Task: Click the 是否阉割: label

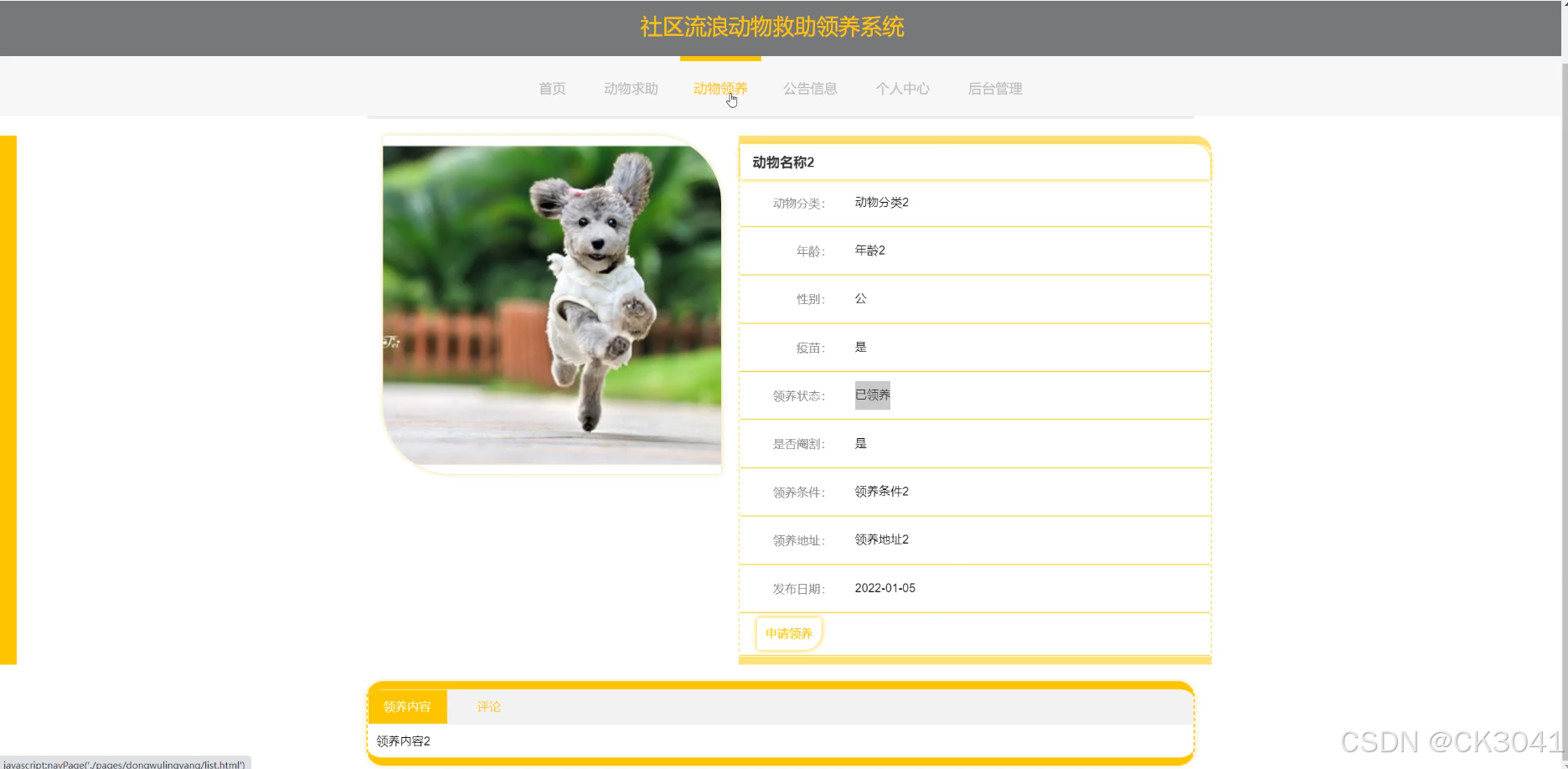Action: click(x=798, y=444)
